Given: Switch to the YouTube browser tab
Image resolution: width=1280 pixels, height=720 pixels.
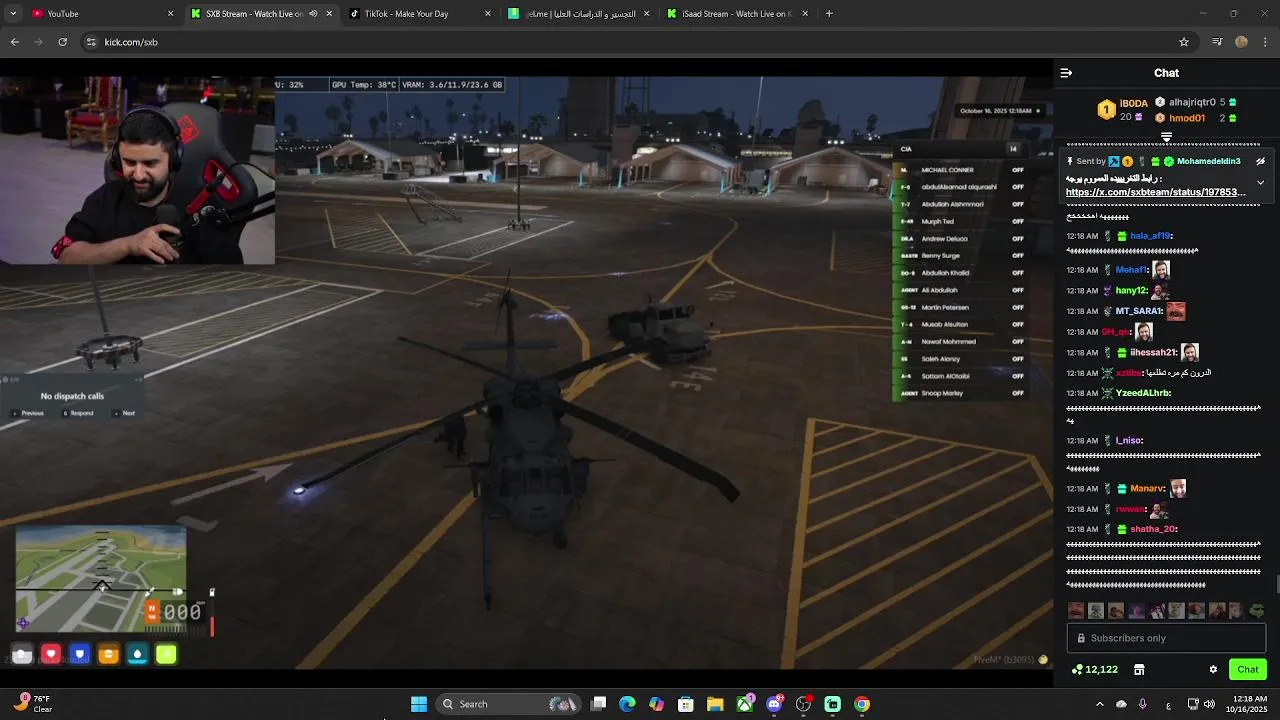Looking at the screenshot, I should click(x=100, y=14).
